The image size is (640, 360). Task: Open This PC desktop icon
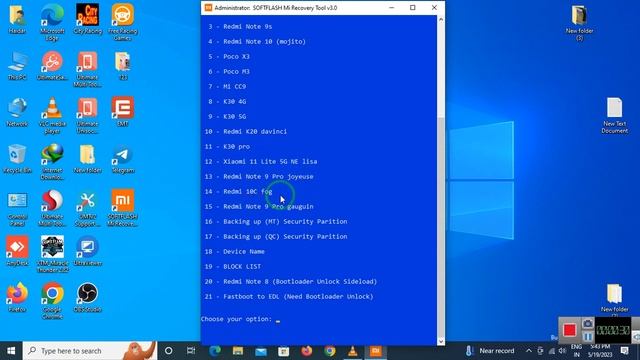coord(17,65)
